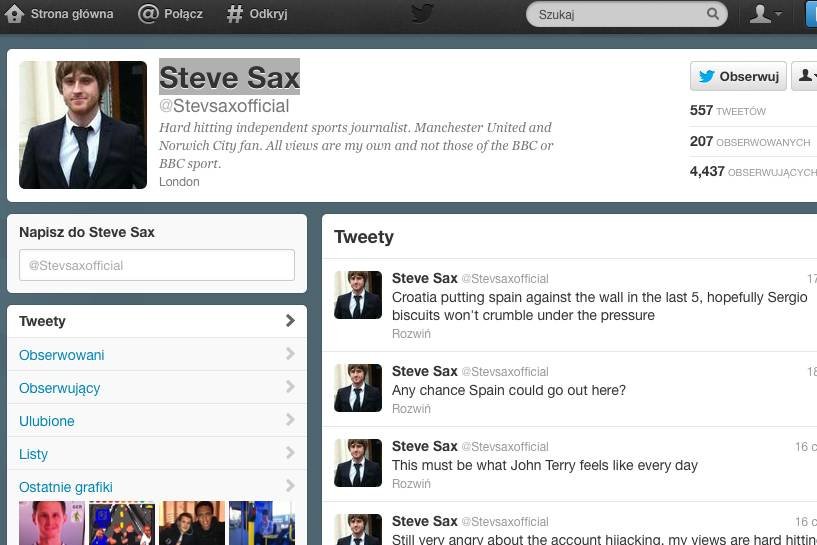The height and width of the screenshot is (545, 817).
Task: Open fourth recent image thumbnail
Action: point(262,523)
